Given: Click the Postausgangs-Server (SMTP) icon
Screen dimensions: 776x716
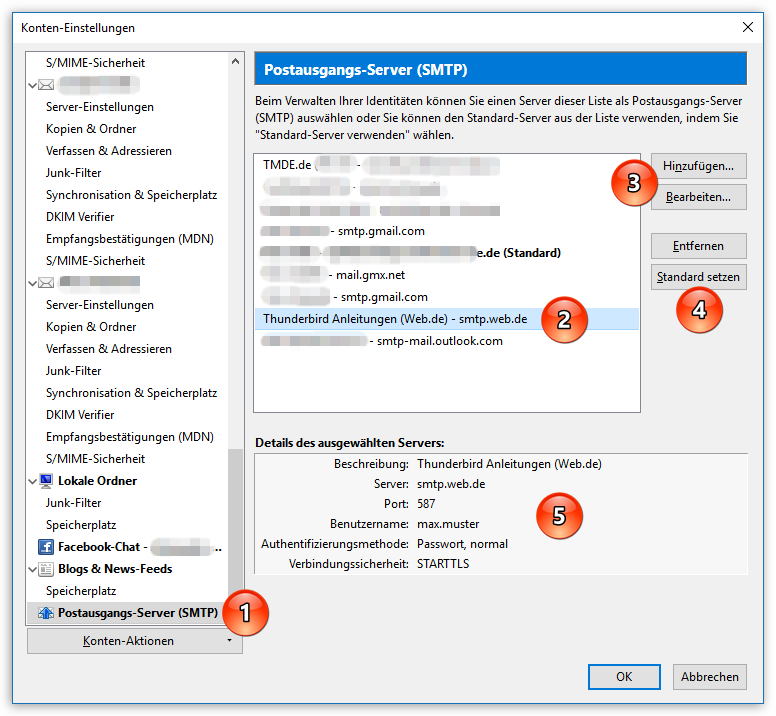Looking at the screenshot, I should 46,613.
